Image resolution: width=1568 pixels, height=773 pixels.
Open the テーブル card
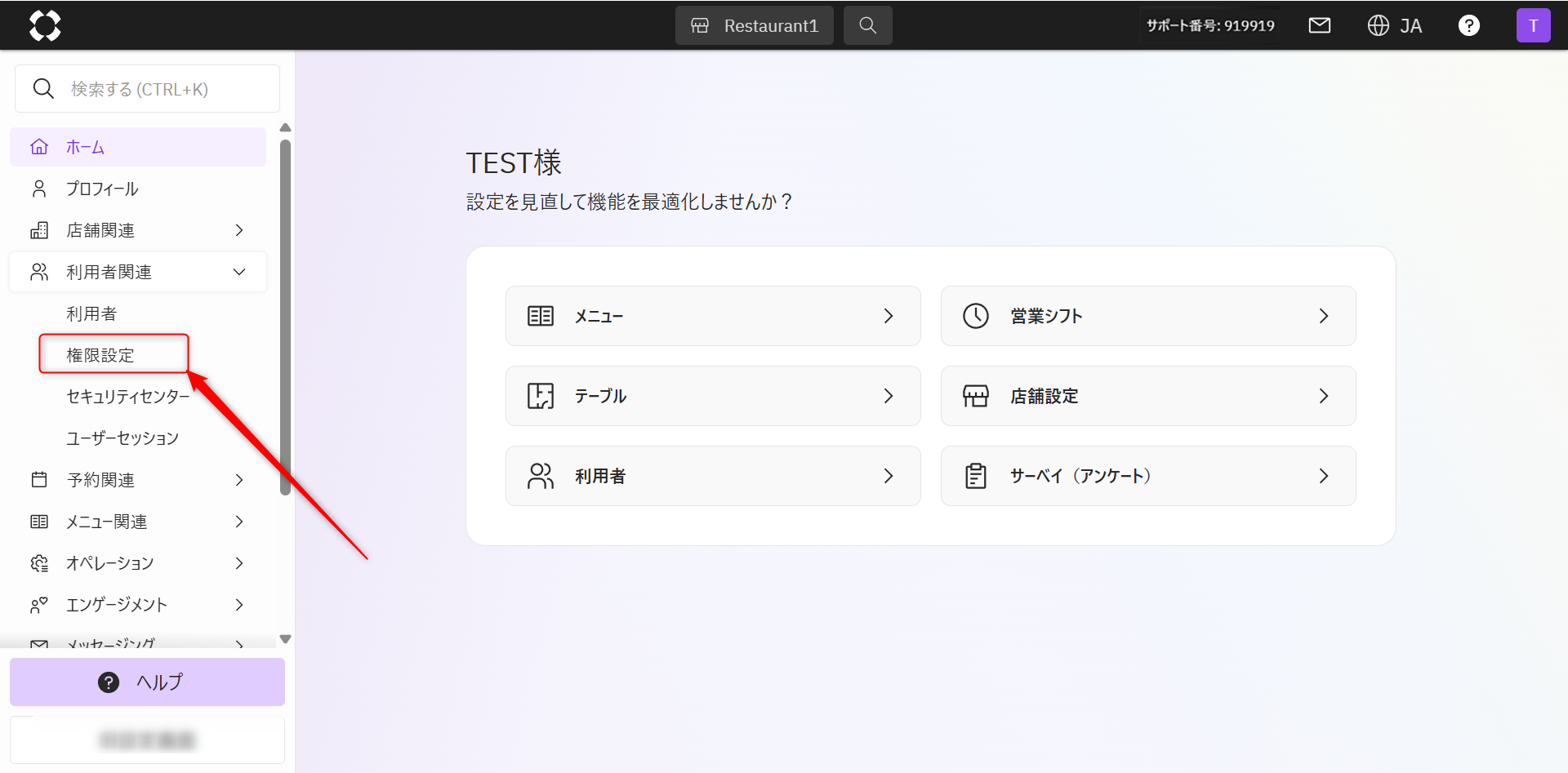pos(713,396)
